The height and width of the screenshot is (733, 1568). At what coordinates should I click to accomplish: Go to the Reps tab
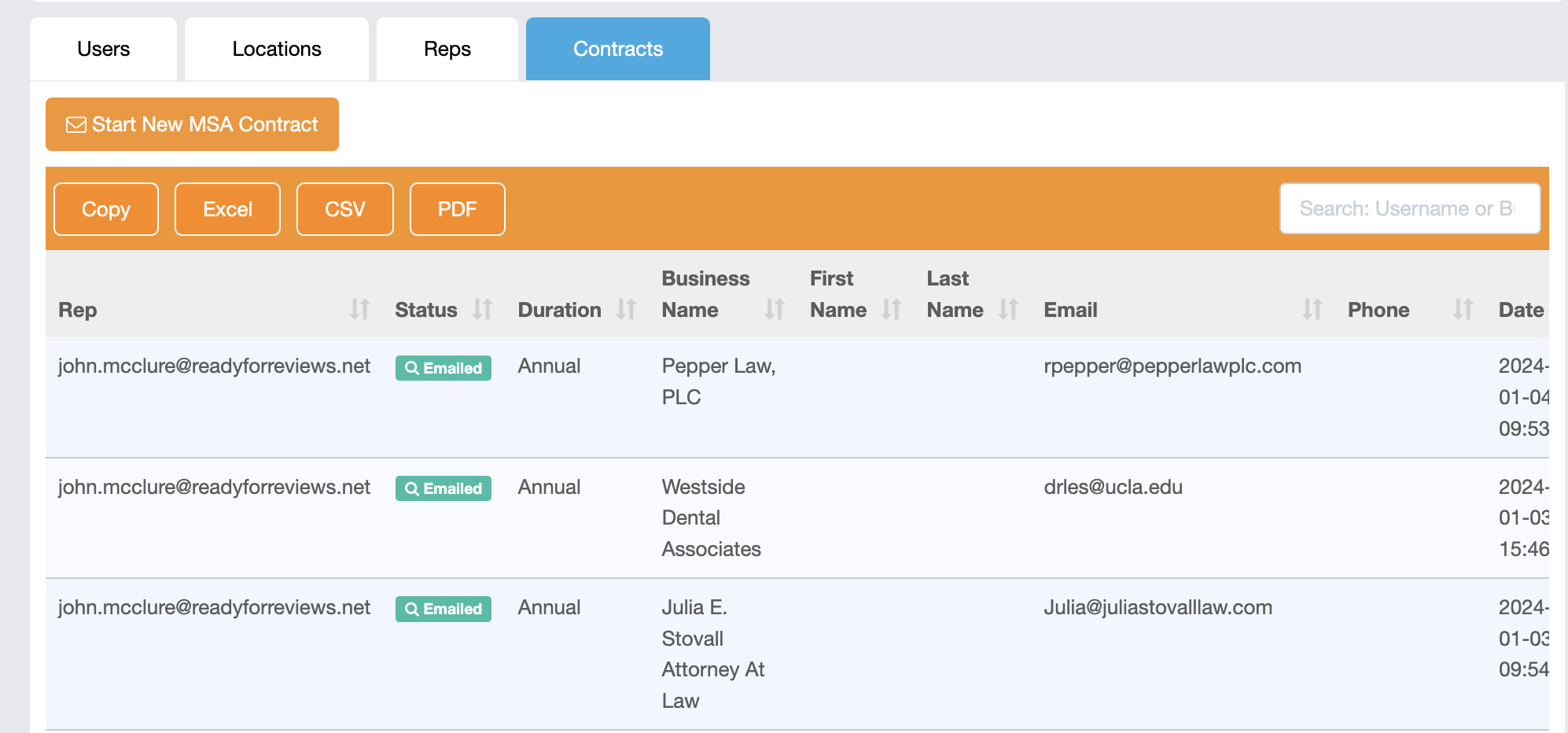pyautogui.click(x=447, y=49)
